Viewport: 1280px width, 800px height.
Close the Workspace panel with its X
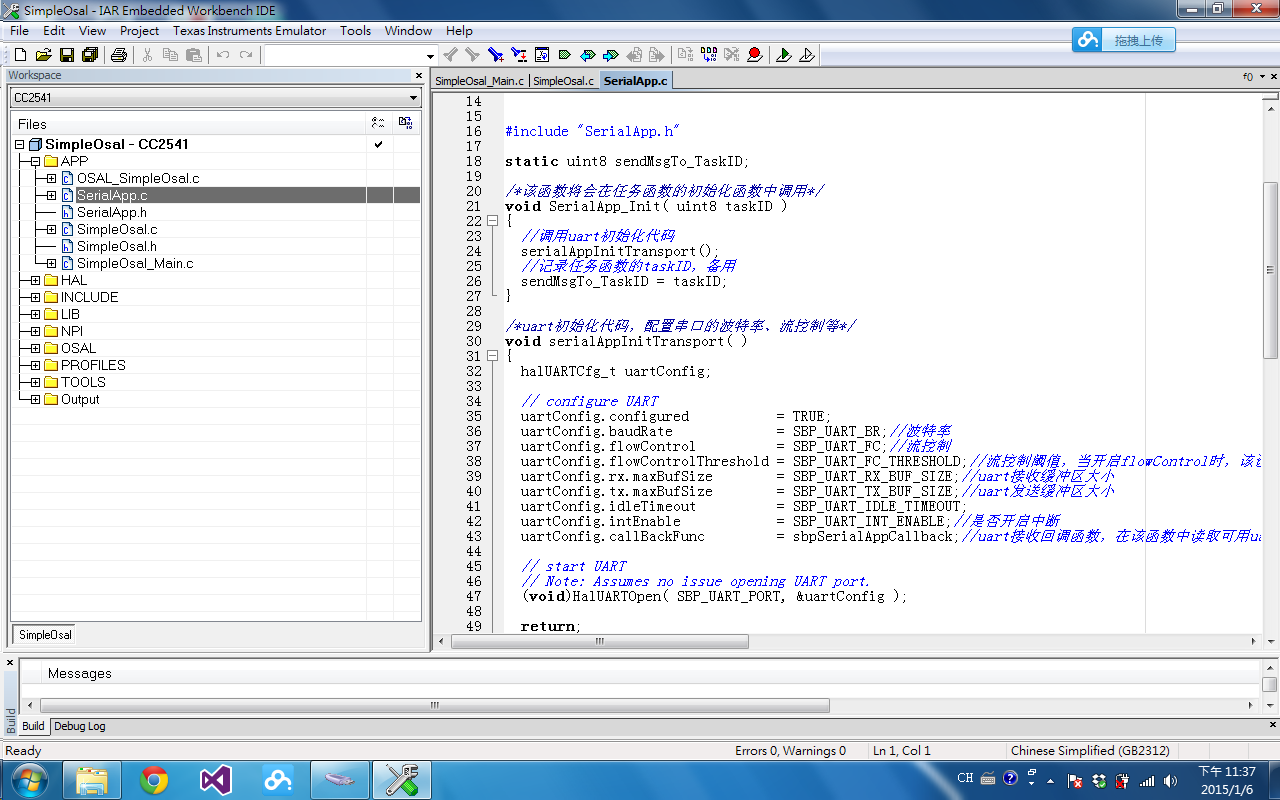419,76
